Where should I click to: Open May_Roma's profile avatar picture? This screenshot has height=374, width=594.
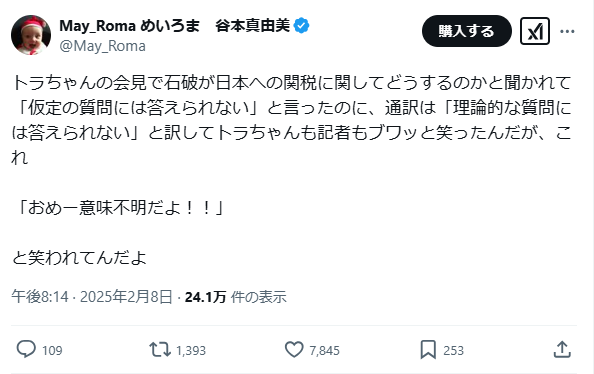point(31,35)
